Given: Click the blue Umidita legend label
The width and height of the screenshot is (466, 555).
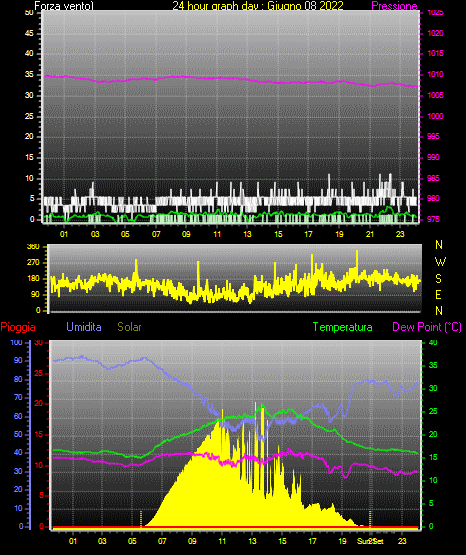Looking at the screenshot, I should (x=84, y=327).
